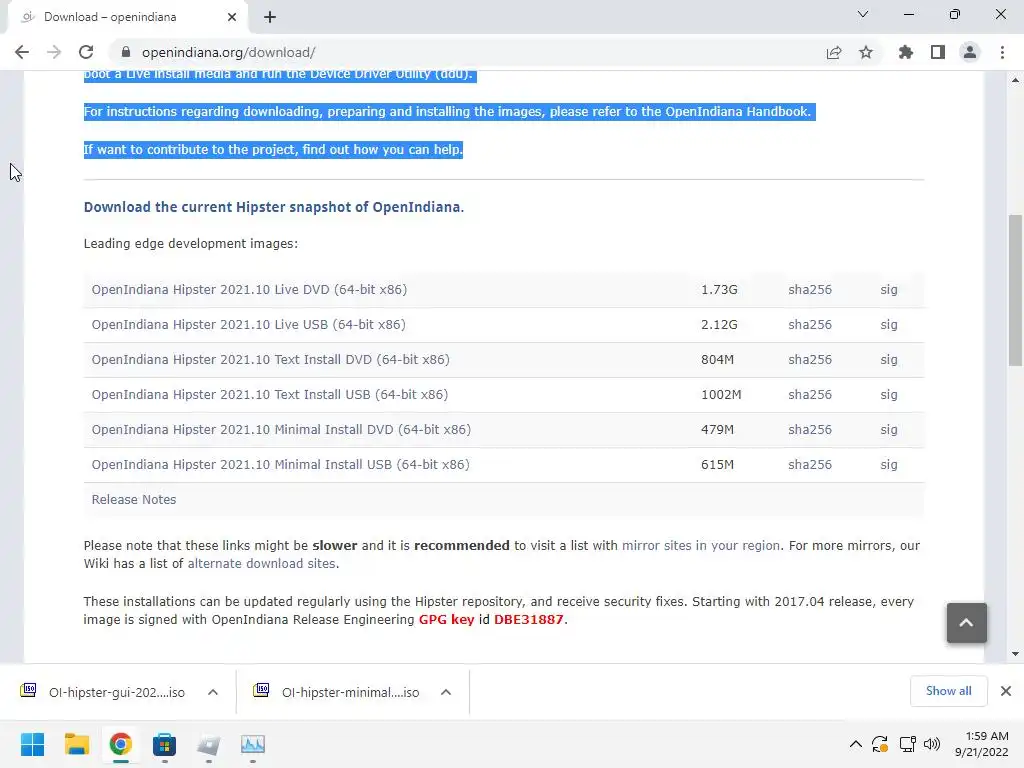Open the Release Notes link
The height and width of the screenshot is (768, 1024).
click(134, 500)
